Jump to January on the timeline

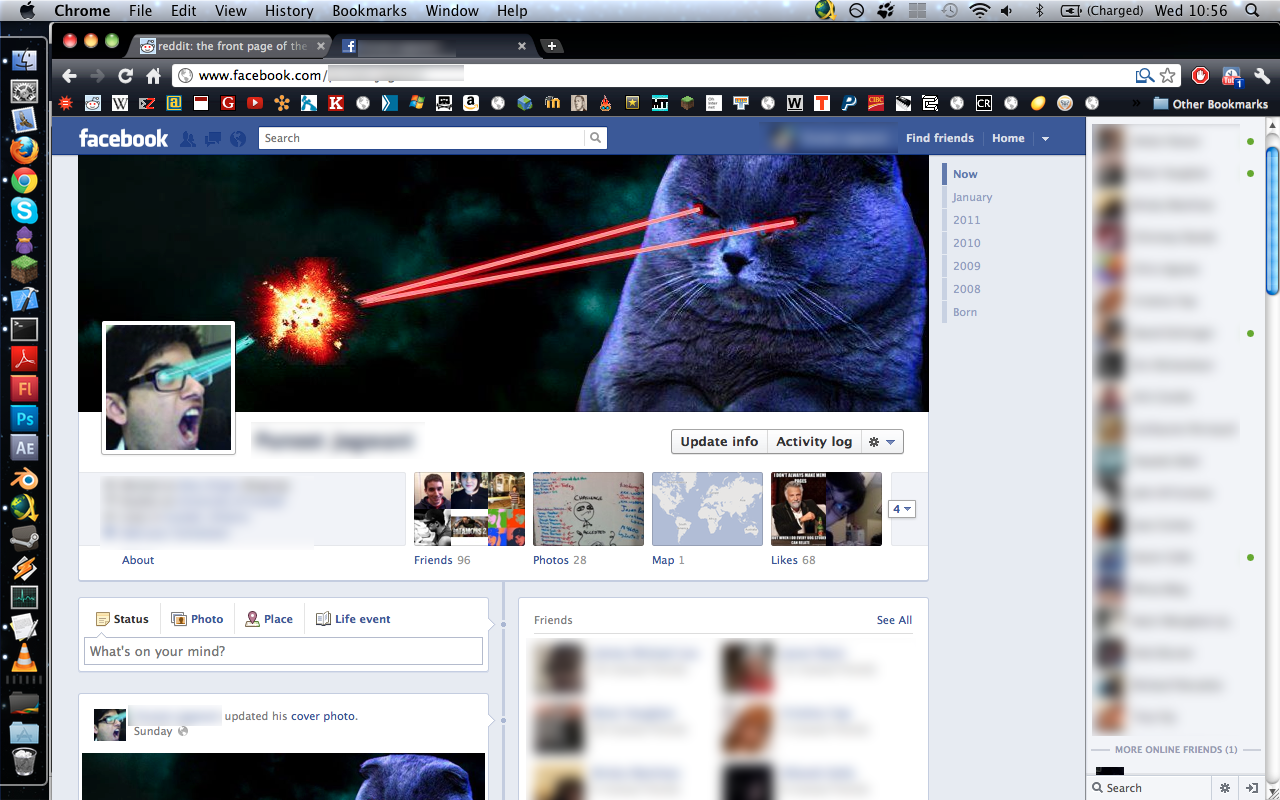point(972,197)
